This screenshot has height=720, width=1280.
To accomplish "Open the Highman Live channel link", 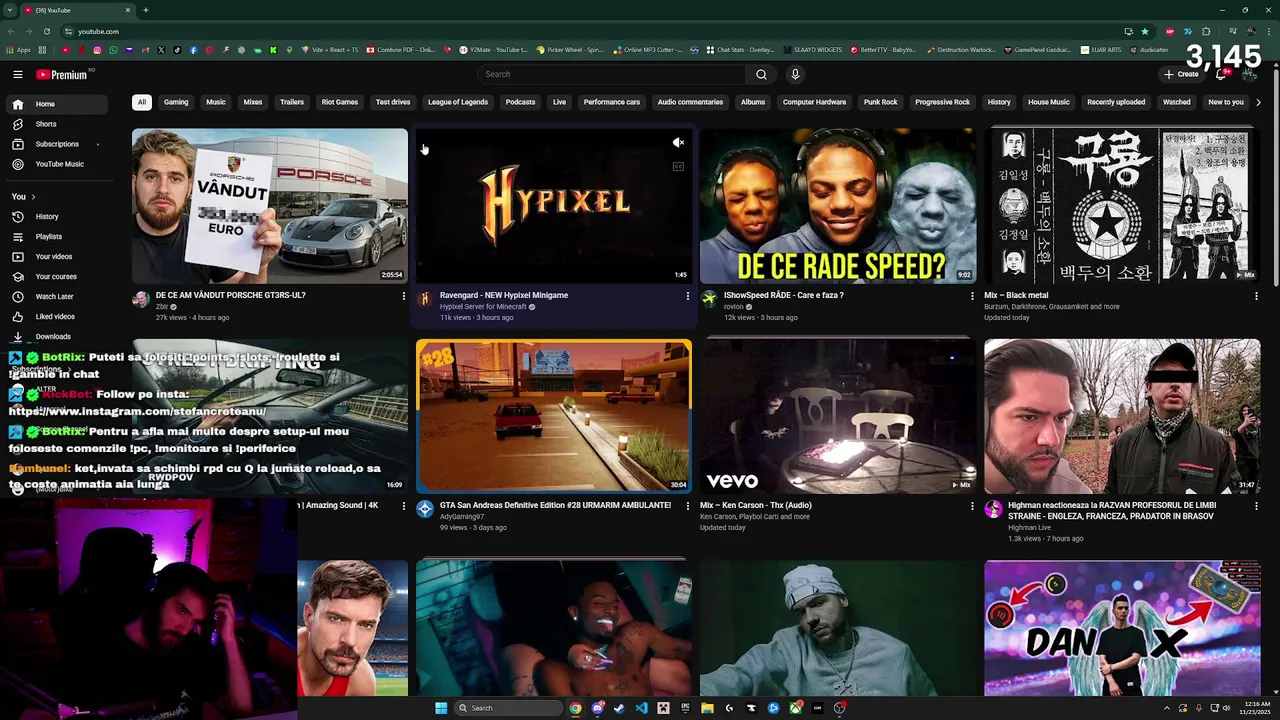I will click(1029, 528).
